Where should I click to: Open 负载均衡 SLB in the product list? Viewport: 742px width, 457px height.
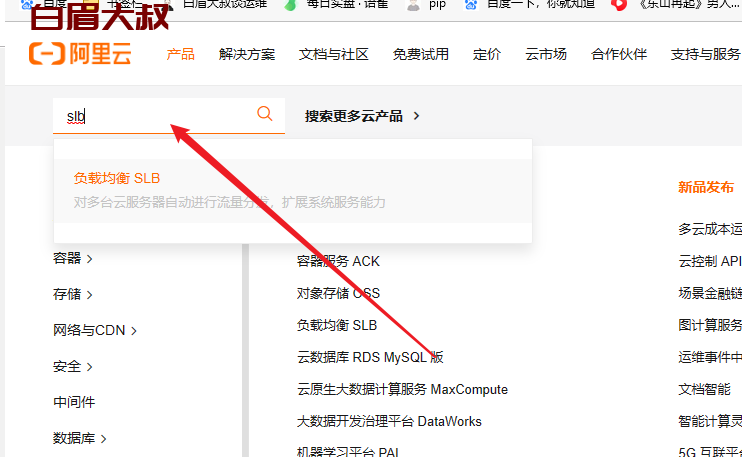pos(336,325)
